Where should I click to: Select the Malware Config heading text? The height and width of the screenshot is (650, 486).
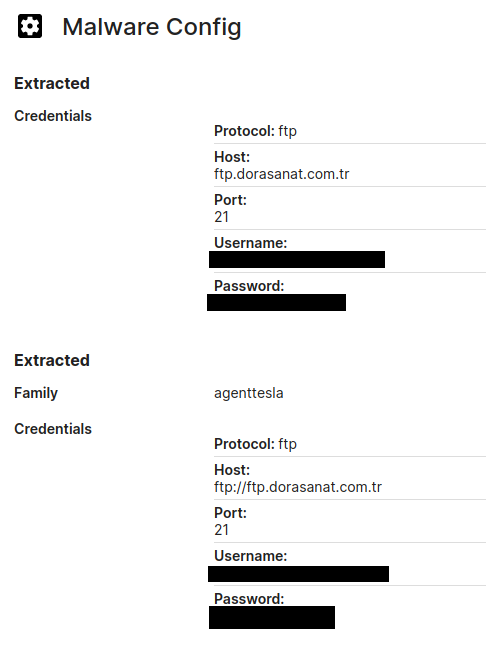point(152,27)
